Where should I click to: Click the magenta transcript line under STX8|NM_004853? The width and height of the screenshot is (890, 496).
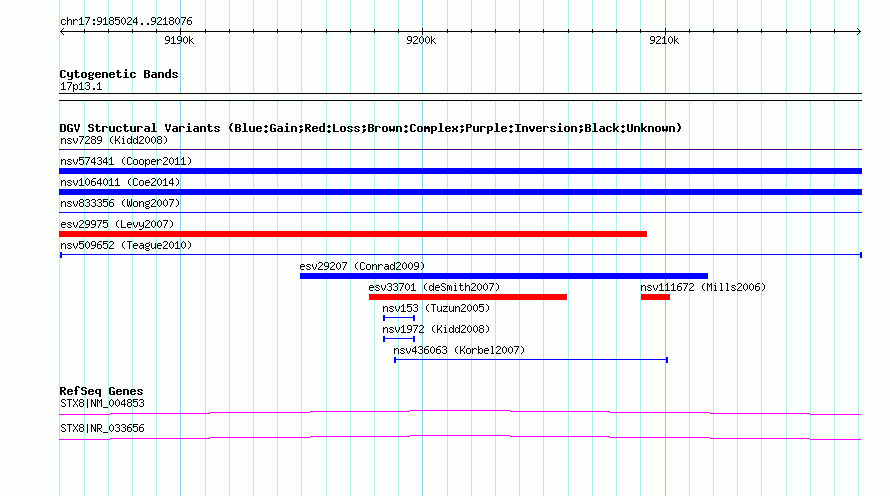click(460, 413)
